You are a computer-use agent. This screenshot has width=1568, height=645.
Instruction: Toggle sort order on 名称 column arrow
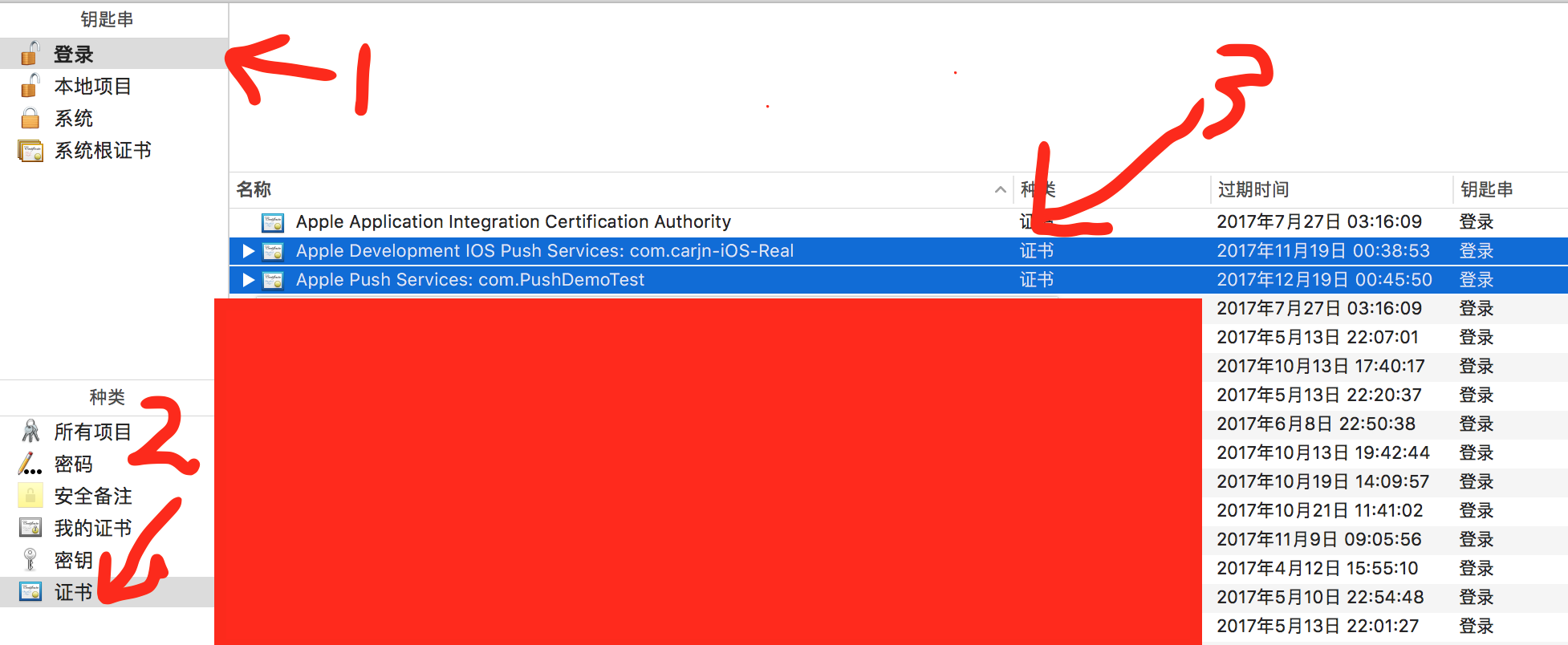pos(1000,190)
